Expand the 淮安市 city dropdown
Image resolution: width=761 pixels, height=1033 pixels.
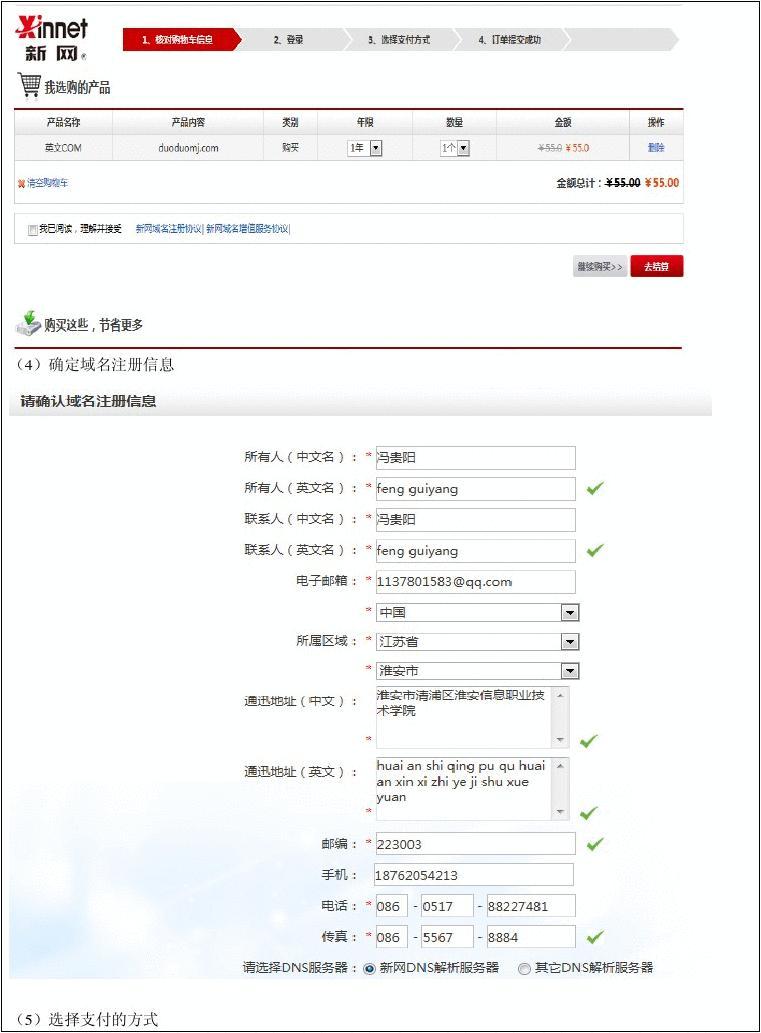569,671
